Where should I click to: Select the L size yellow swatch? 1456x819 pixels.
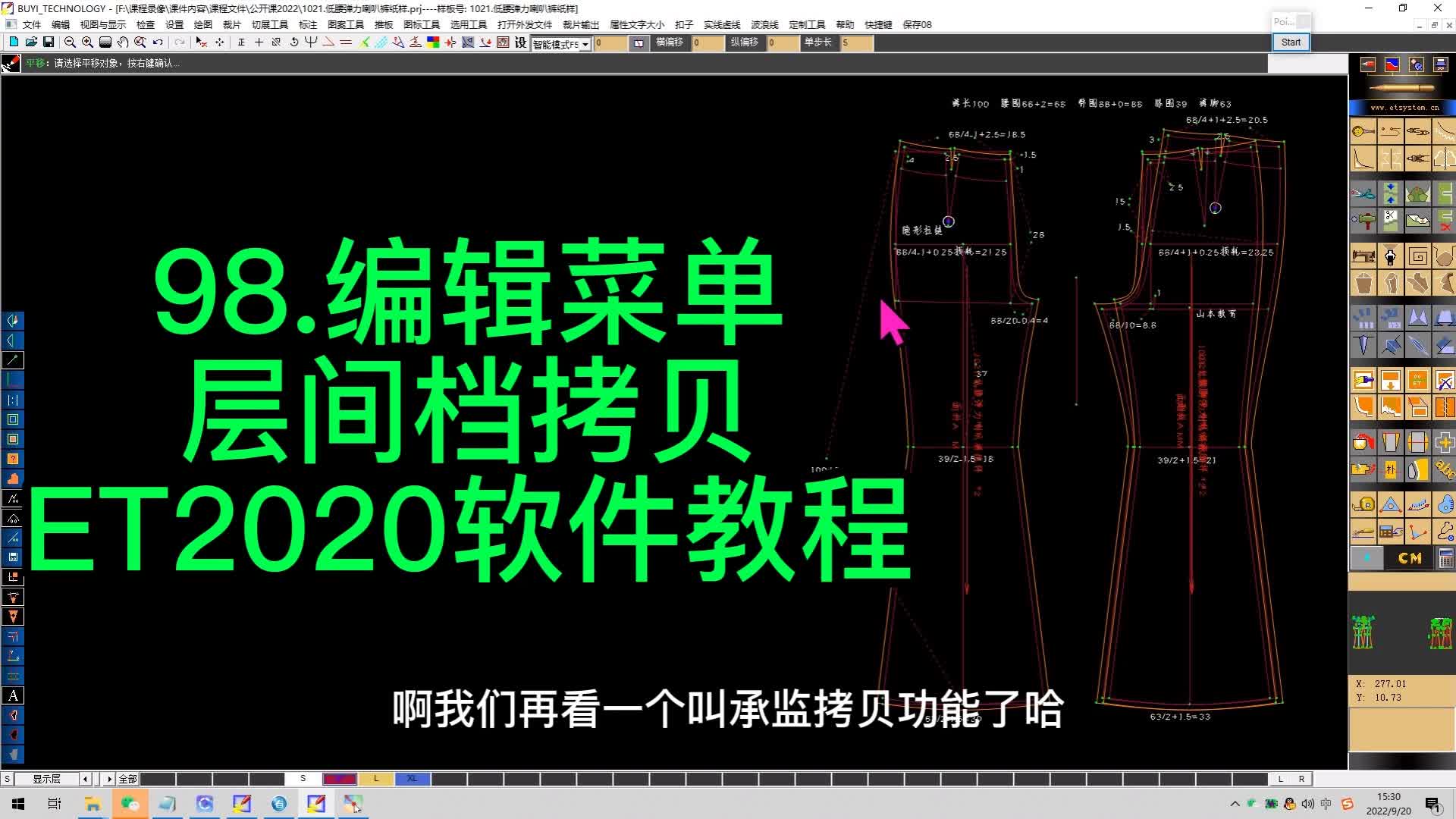pyautogui.click(x=376, y=779)
